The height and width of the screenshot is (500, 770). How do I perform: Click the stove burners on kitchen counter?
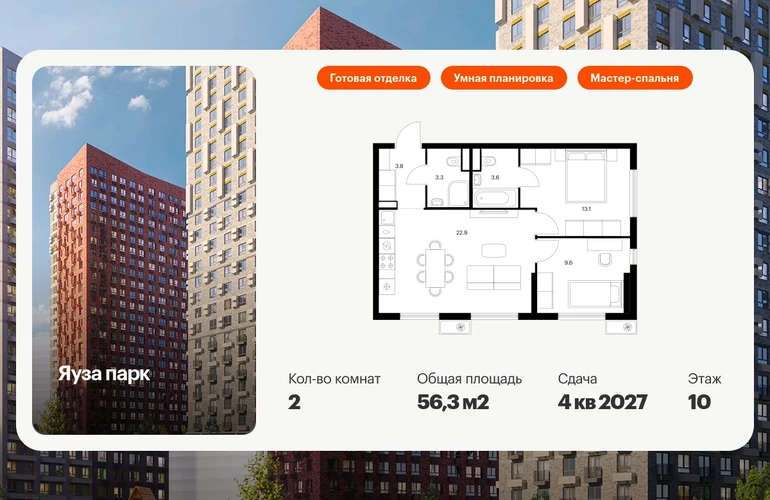(387, 262)
